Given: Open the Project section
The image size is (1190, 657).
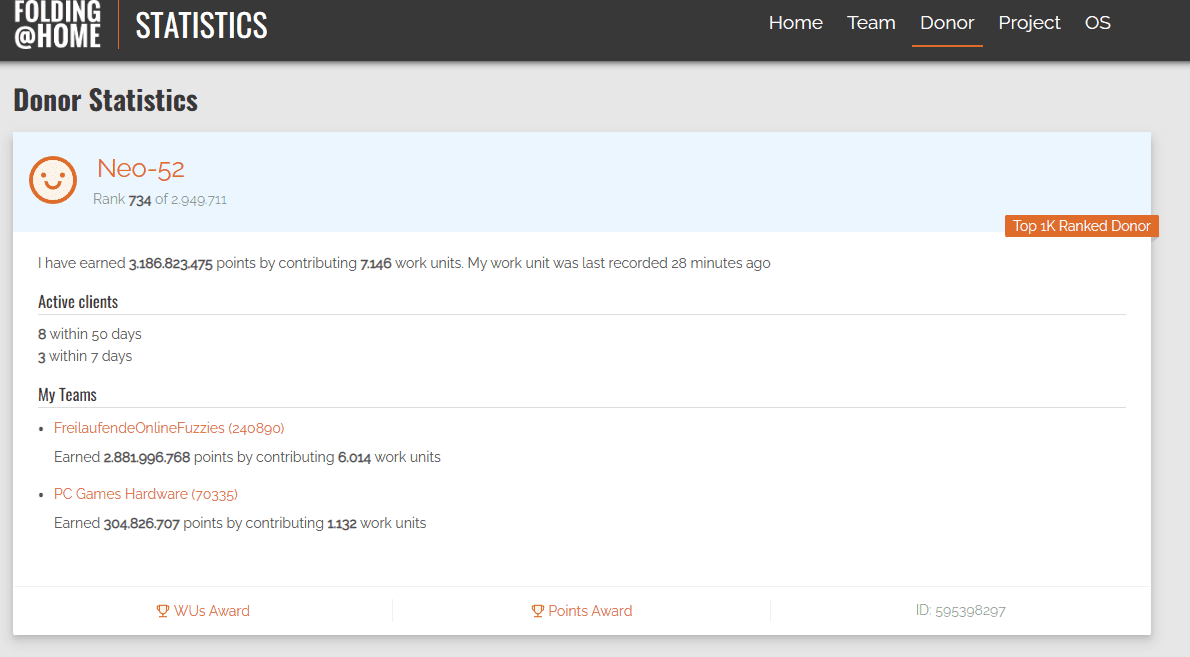Looking at the screenshot, I should (1029, 23).
